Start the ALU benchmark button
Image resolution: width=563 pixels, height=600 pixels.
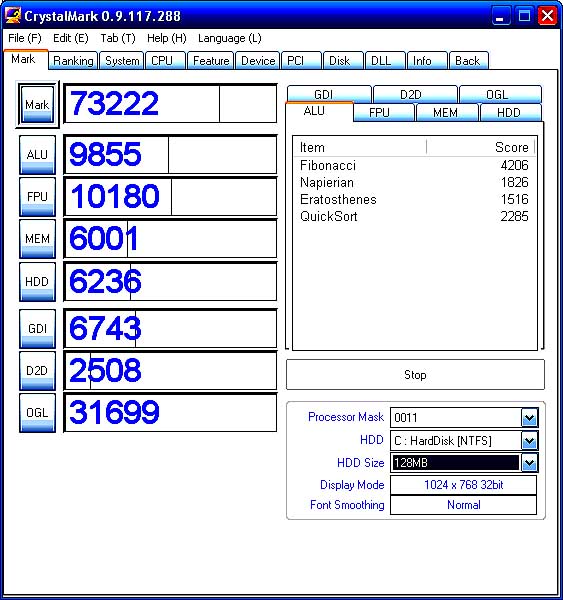37,155
